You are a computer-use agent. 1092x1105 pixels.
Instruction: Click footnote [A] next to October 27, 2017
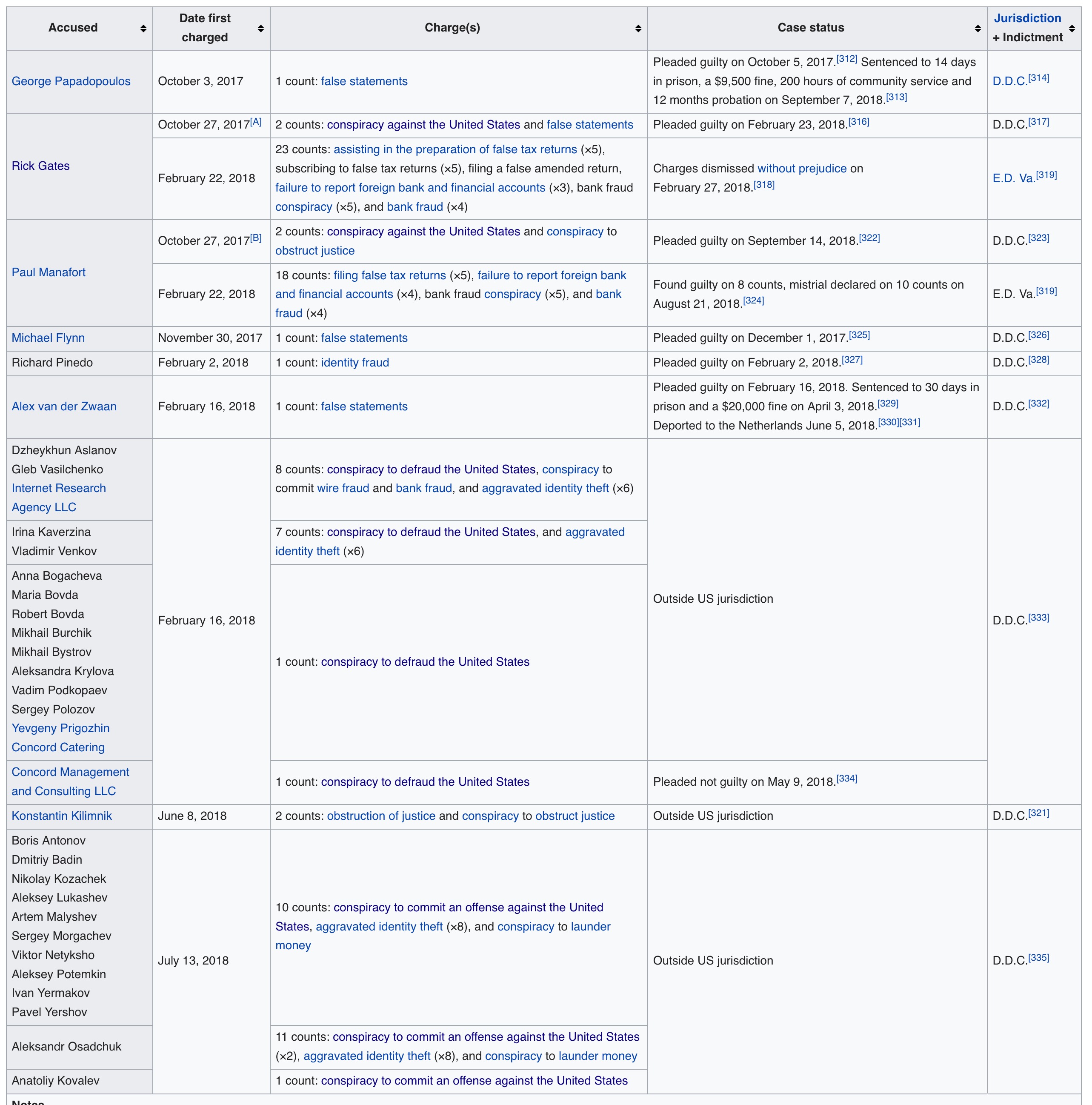tap(256, 122)
